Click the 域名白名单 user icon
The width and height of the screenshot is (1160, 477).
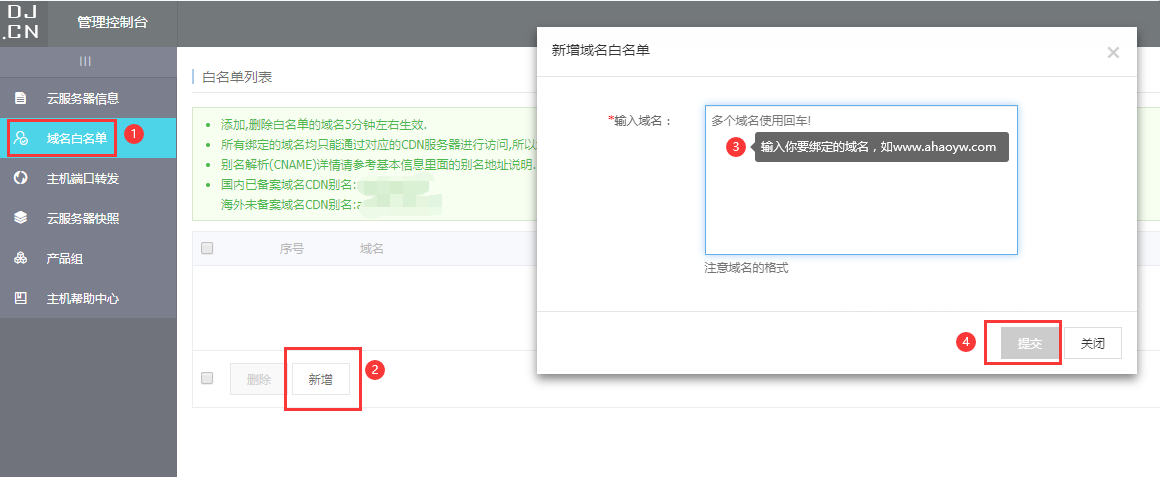21,138
